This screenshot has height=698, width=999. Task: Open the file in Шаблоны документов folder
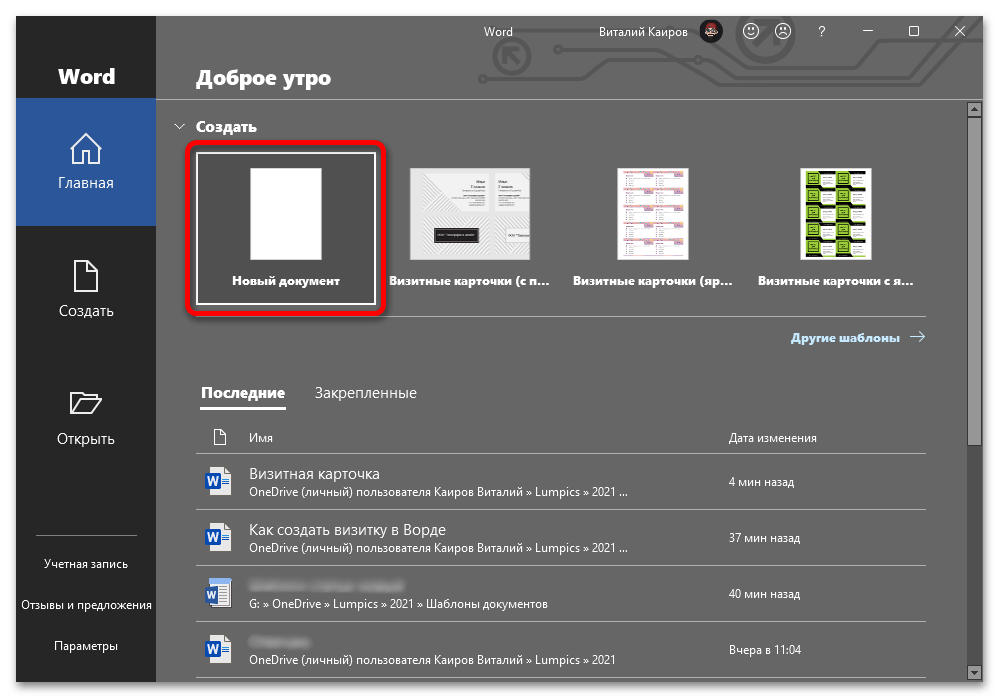(x=561, y=594)
